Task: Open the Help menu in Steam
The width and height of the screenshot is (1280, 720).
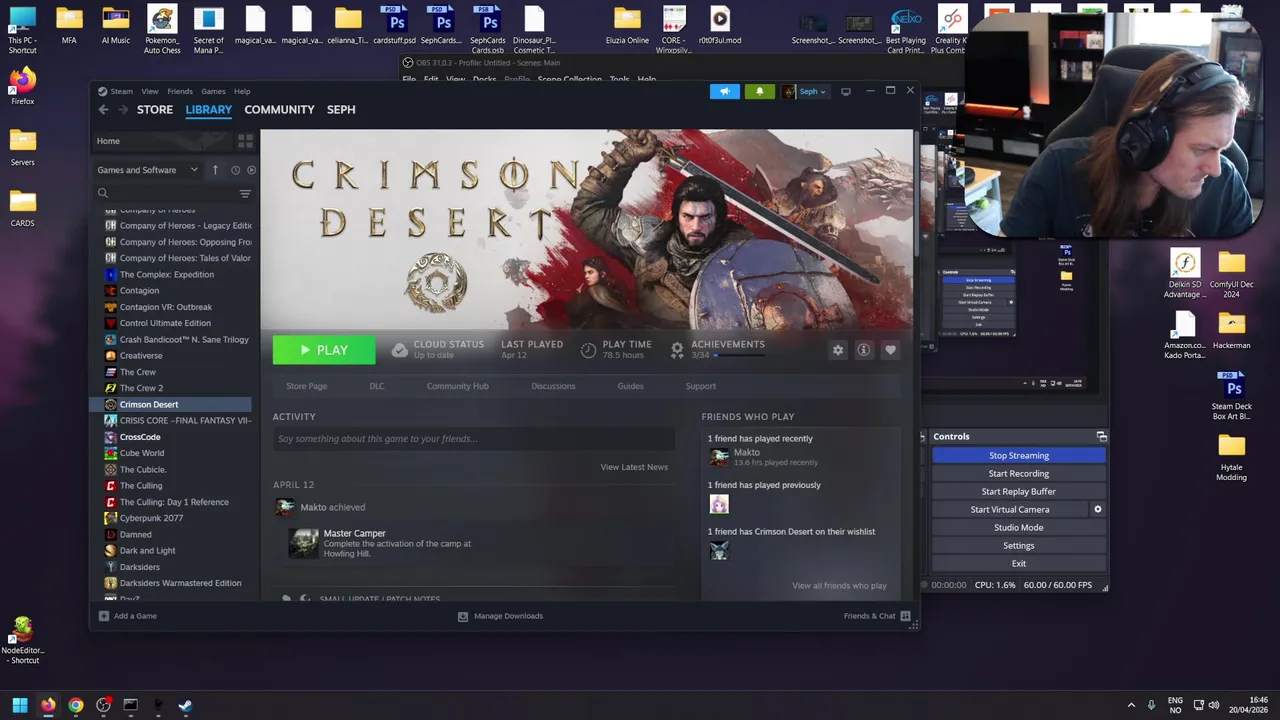Action: coord(242,91)
